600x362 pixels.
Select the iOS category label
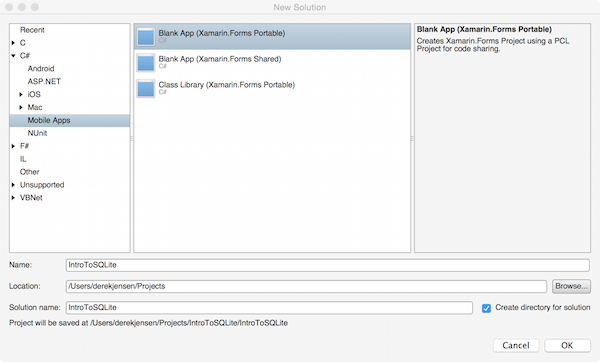(x=34, y=95)
